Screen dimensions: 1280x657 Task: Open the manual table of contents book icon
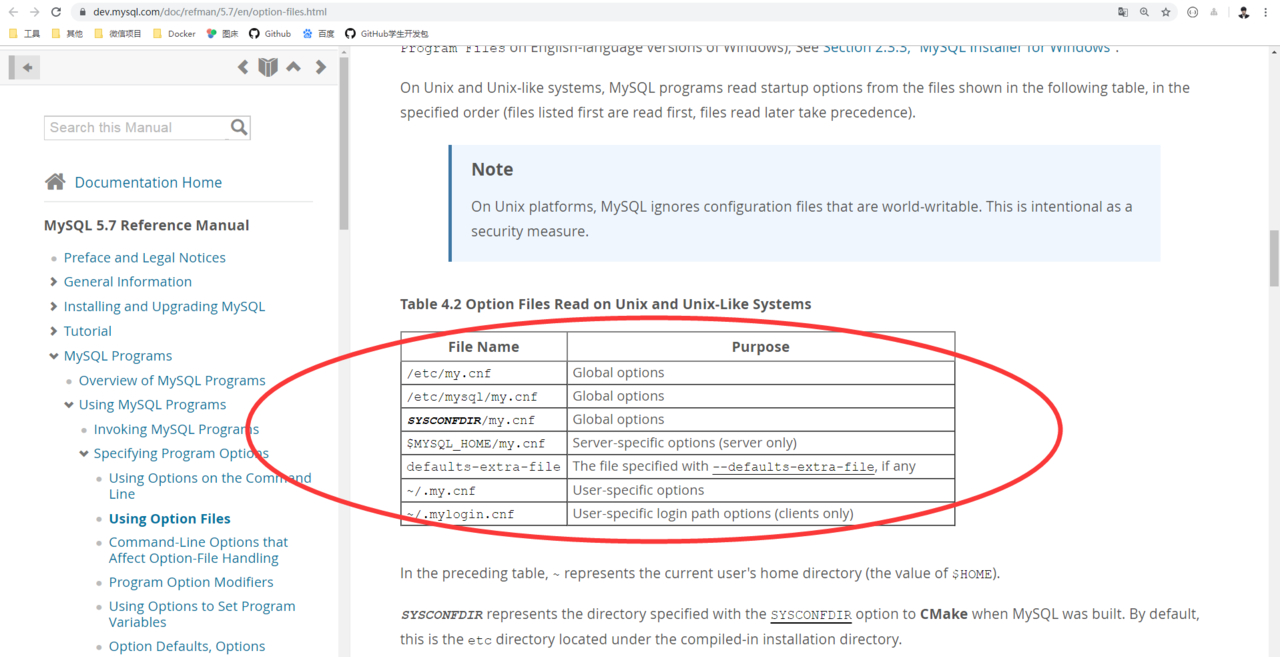pos(268,67)
